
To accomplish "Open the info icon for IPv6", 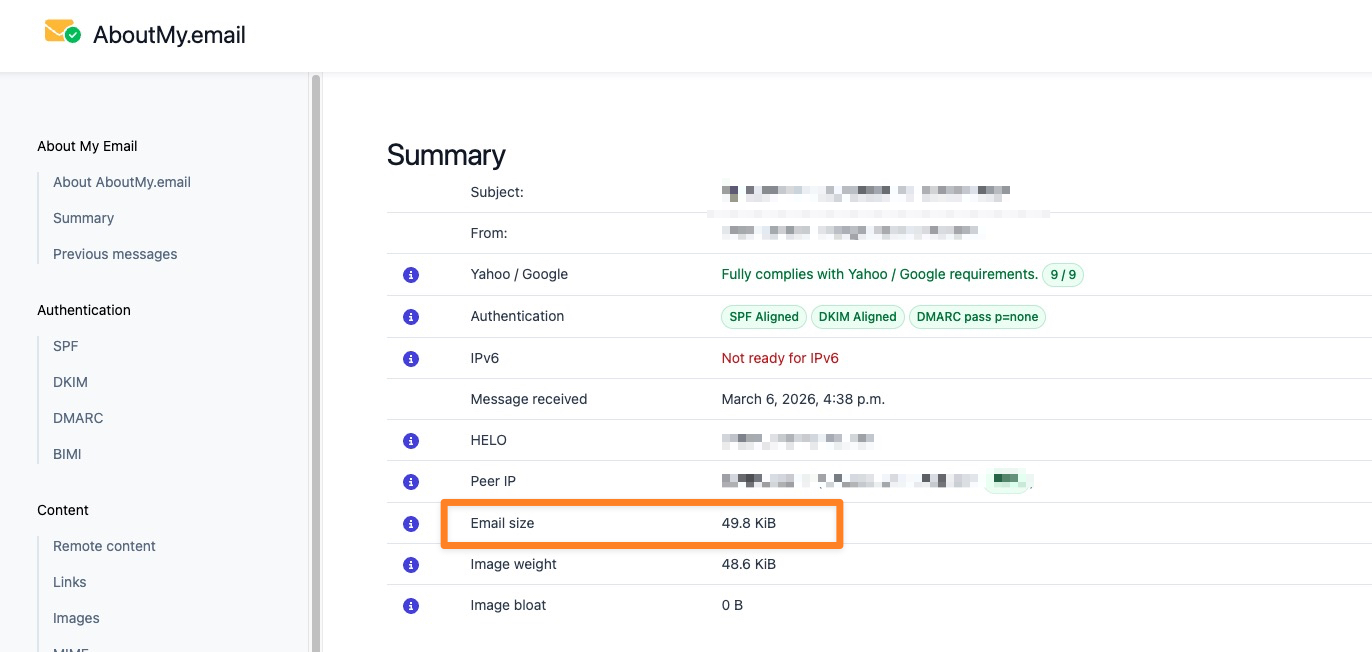I will click(x=410, y=358).
